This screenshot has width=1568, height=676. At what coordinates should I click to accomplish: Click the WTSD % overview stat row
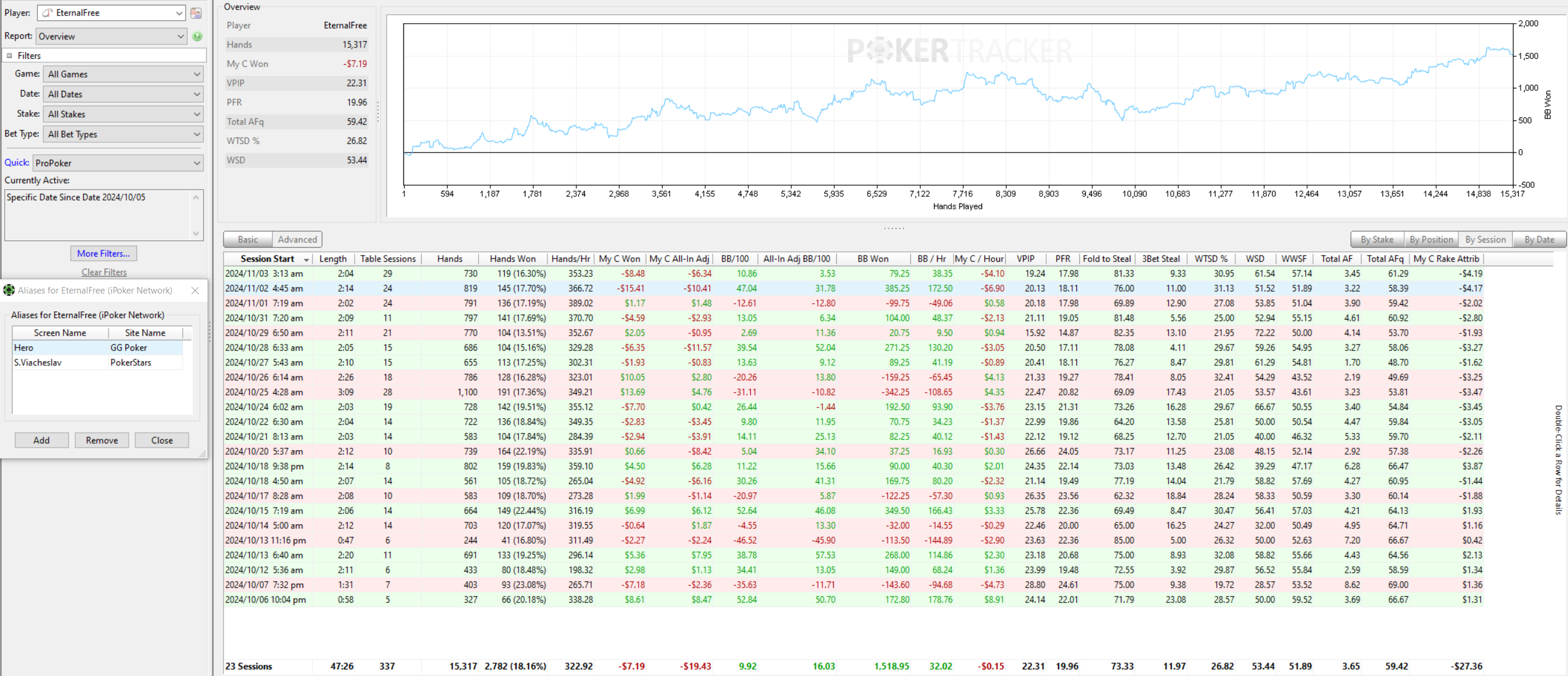[297, 141]
